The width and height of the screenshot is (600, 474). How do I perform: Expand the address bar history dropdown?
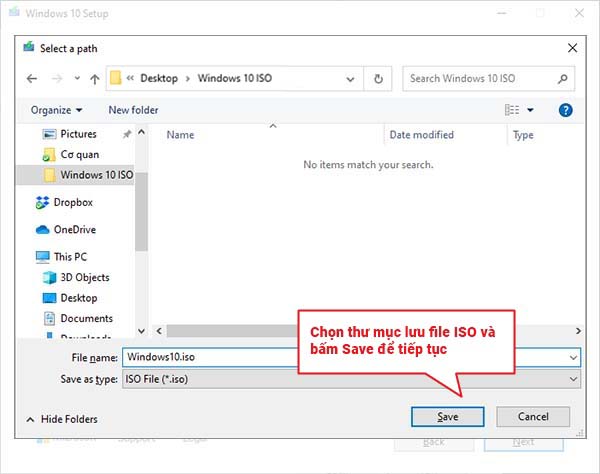point(350,79)
